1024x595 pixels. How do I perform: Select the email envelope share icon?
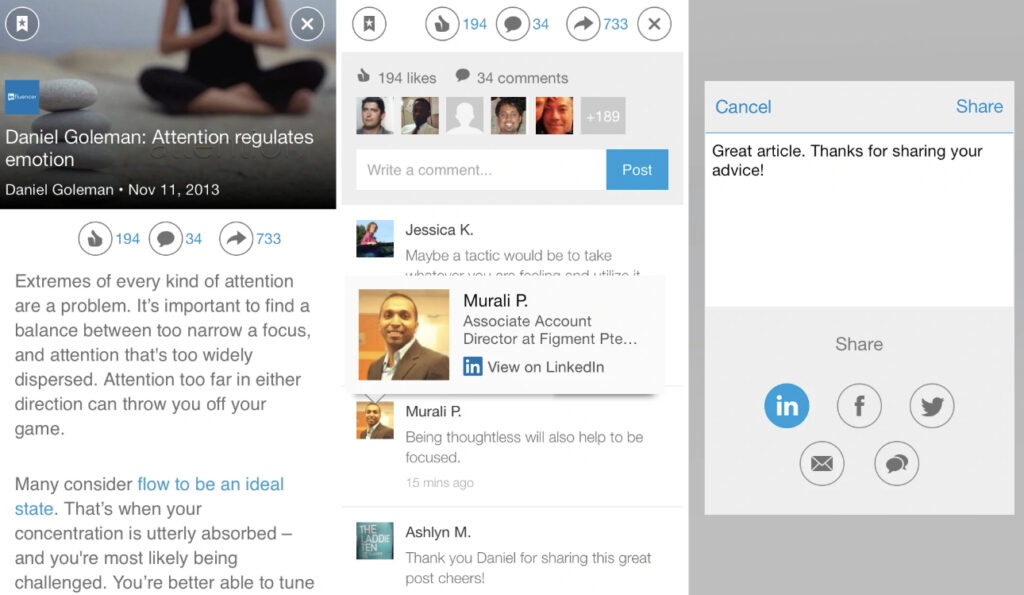point(822,464)
